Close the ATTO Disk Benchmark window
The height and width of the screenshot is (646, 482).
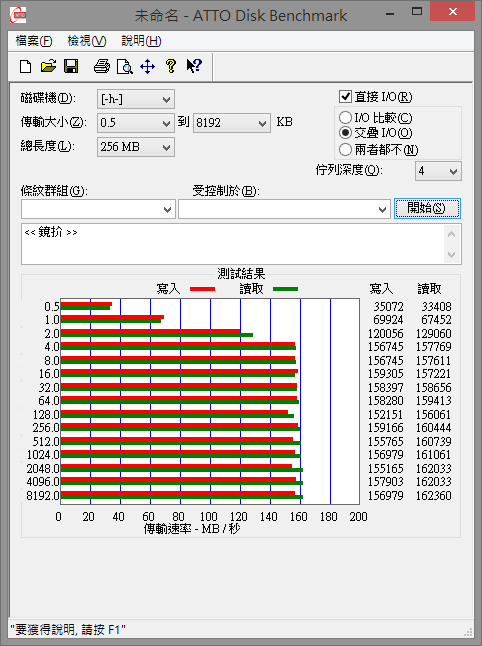[x=453, y=12]
